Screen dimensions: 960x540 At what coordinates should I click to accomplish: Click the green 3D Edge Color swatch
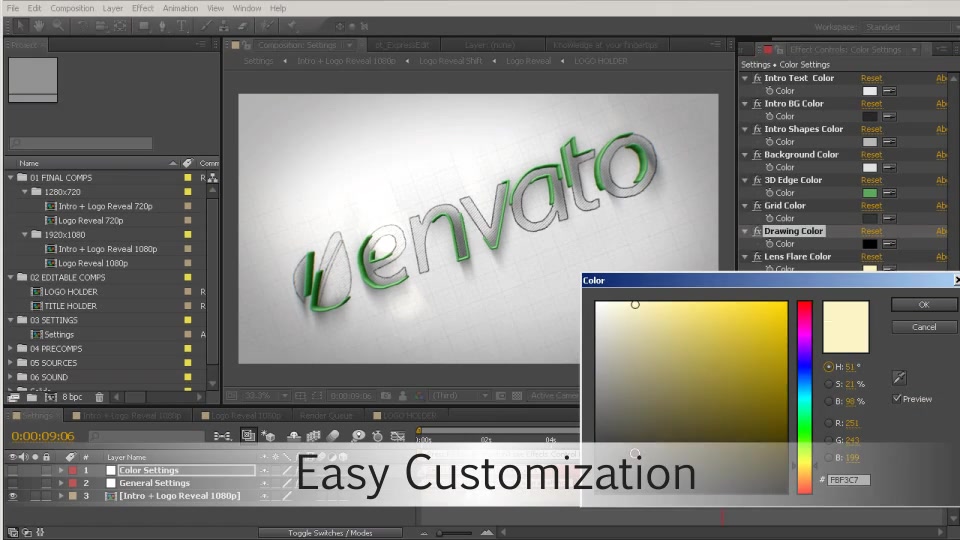(869, 193)
